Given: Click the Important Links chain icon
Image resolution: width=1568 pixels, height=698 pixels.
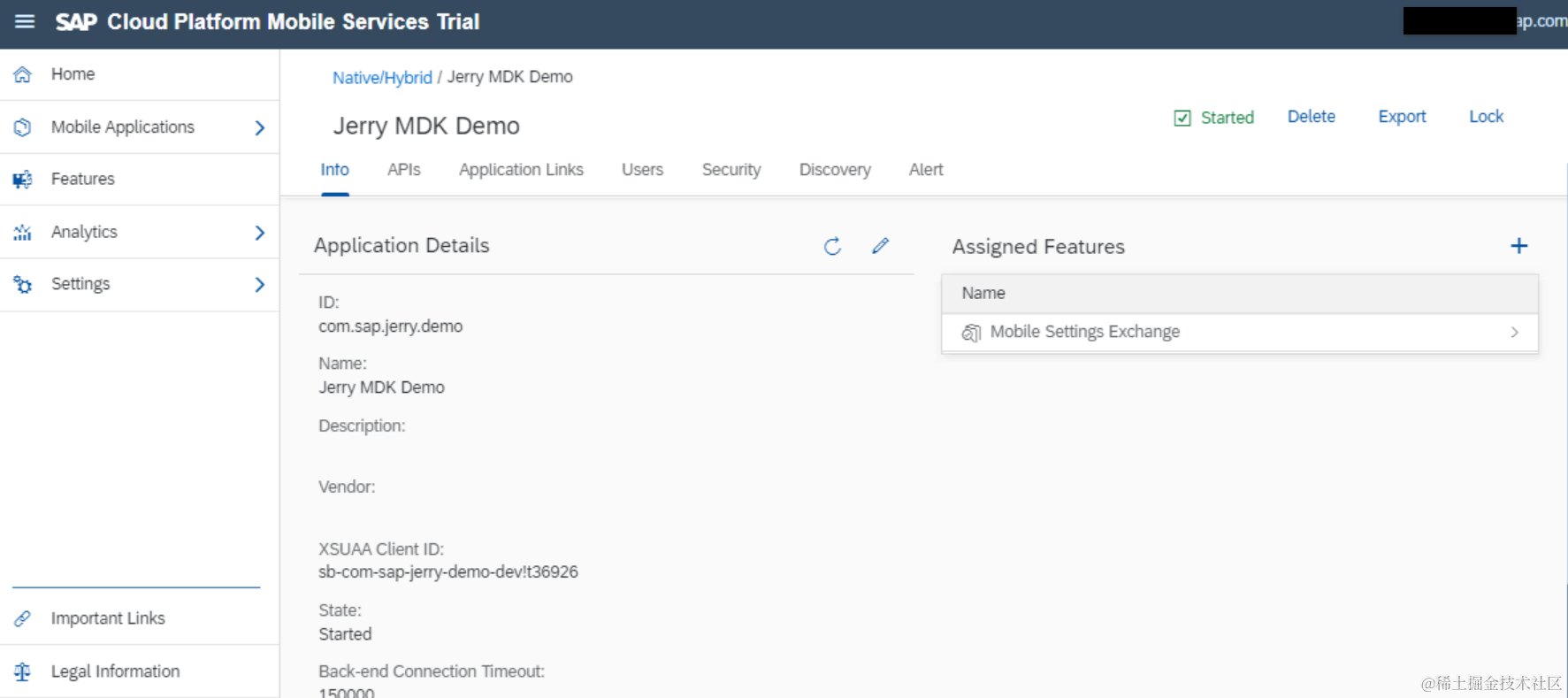Looking at the screenshot, I should [23, 618].
